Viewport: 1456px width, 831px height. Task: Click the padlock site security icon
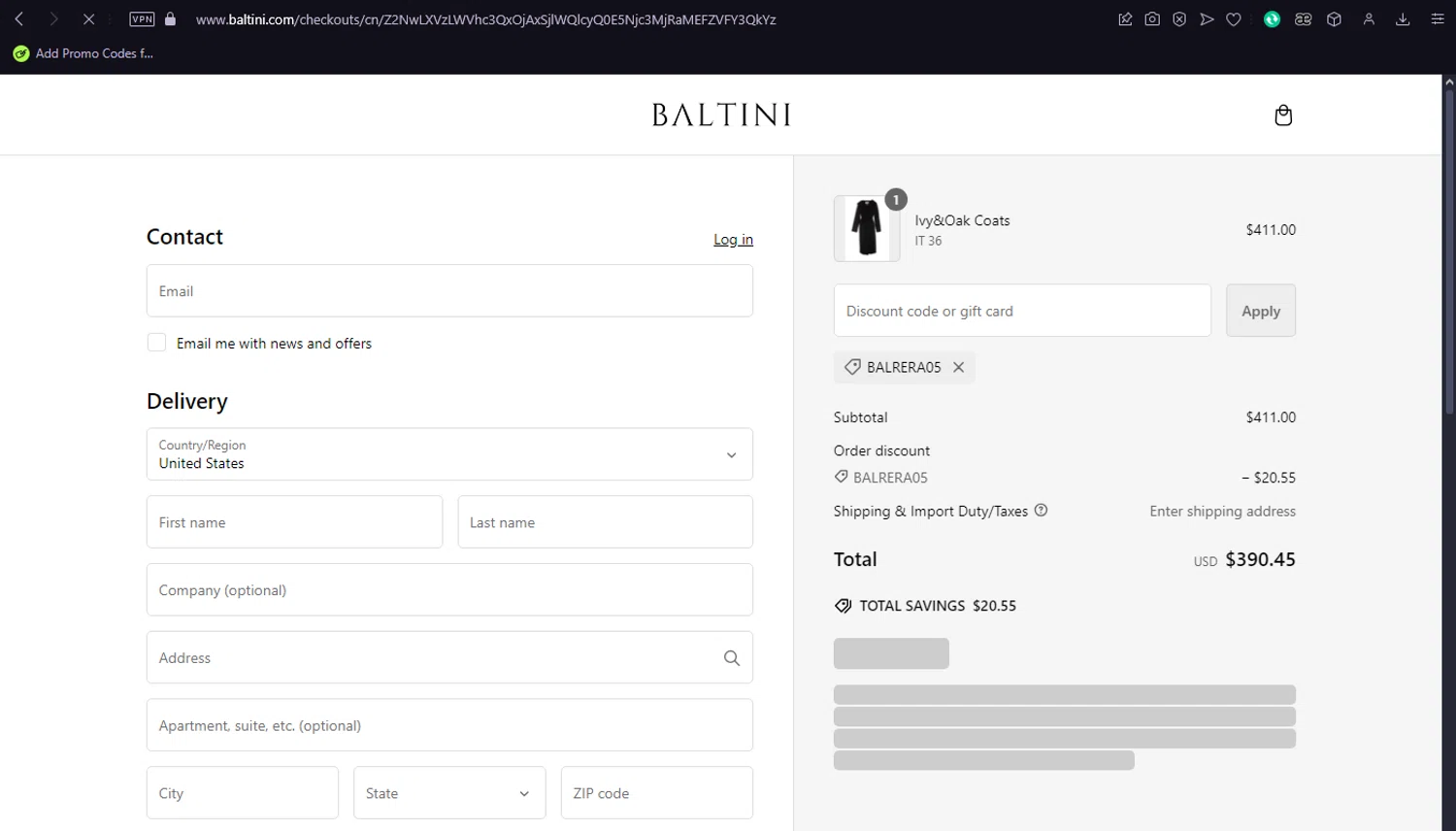(x=171, y=18)
